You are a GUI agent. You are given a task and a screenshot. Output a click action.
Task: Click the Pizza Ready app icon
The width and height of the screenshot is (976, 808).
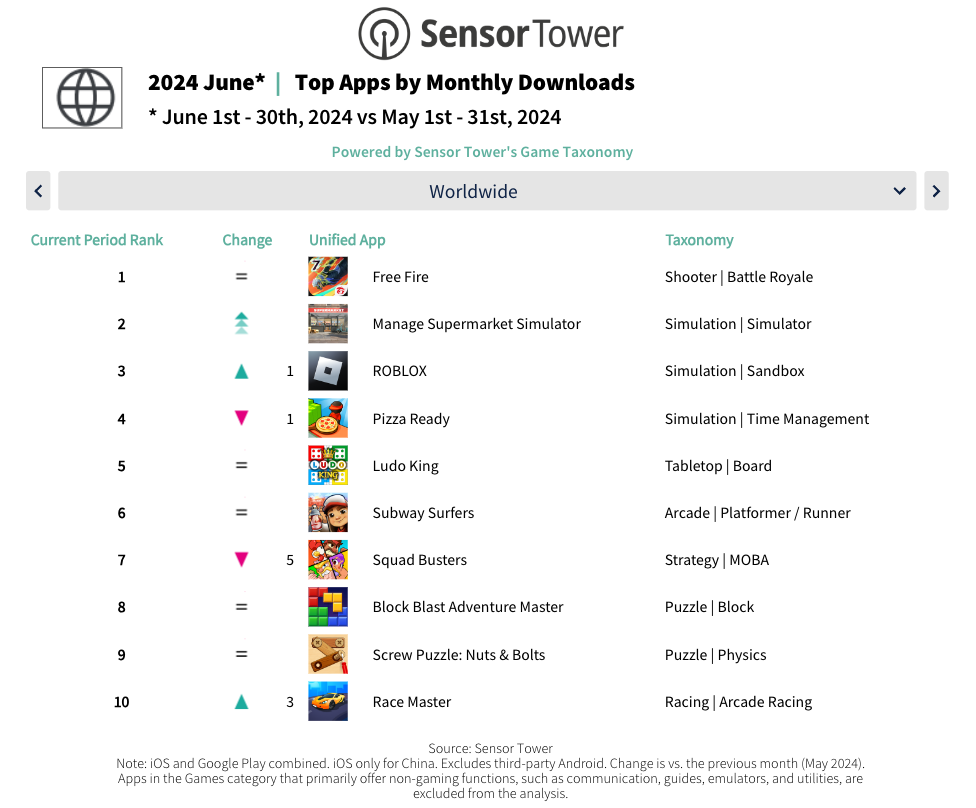(328, 419)
